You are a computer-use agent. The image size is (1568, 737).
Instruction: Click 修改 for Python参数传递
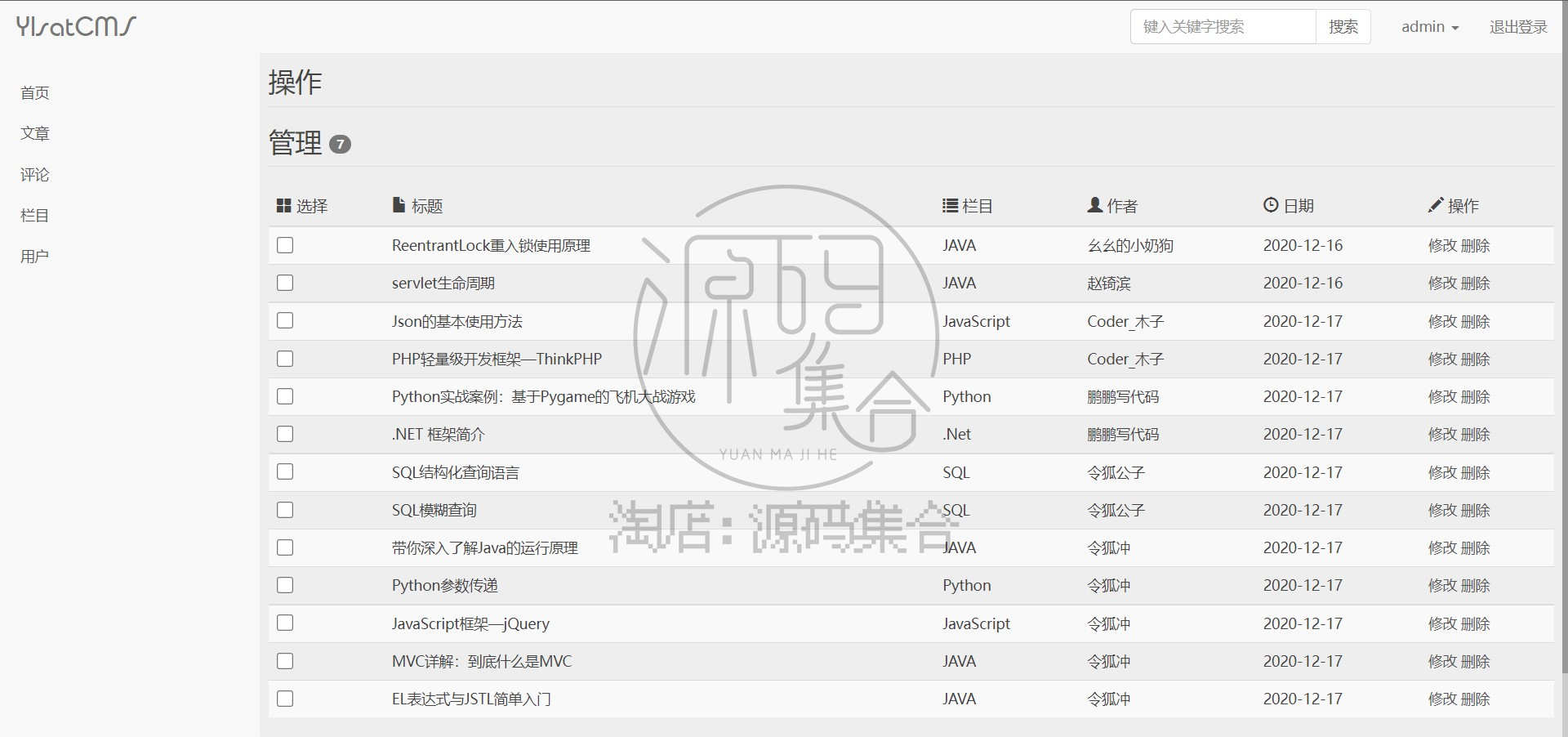pyautogui.click(x=1442, y=586)
